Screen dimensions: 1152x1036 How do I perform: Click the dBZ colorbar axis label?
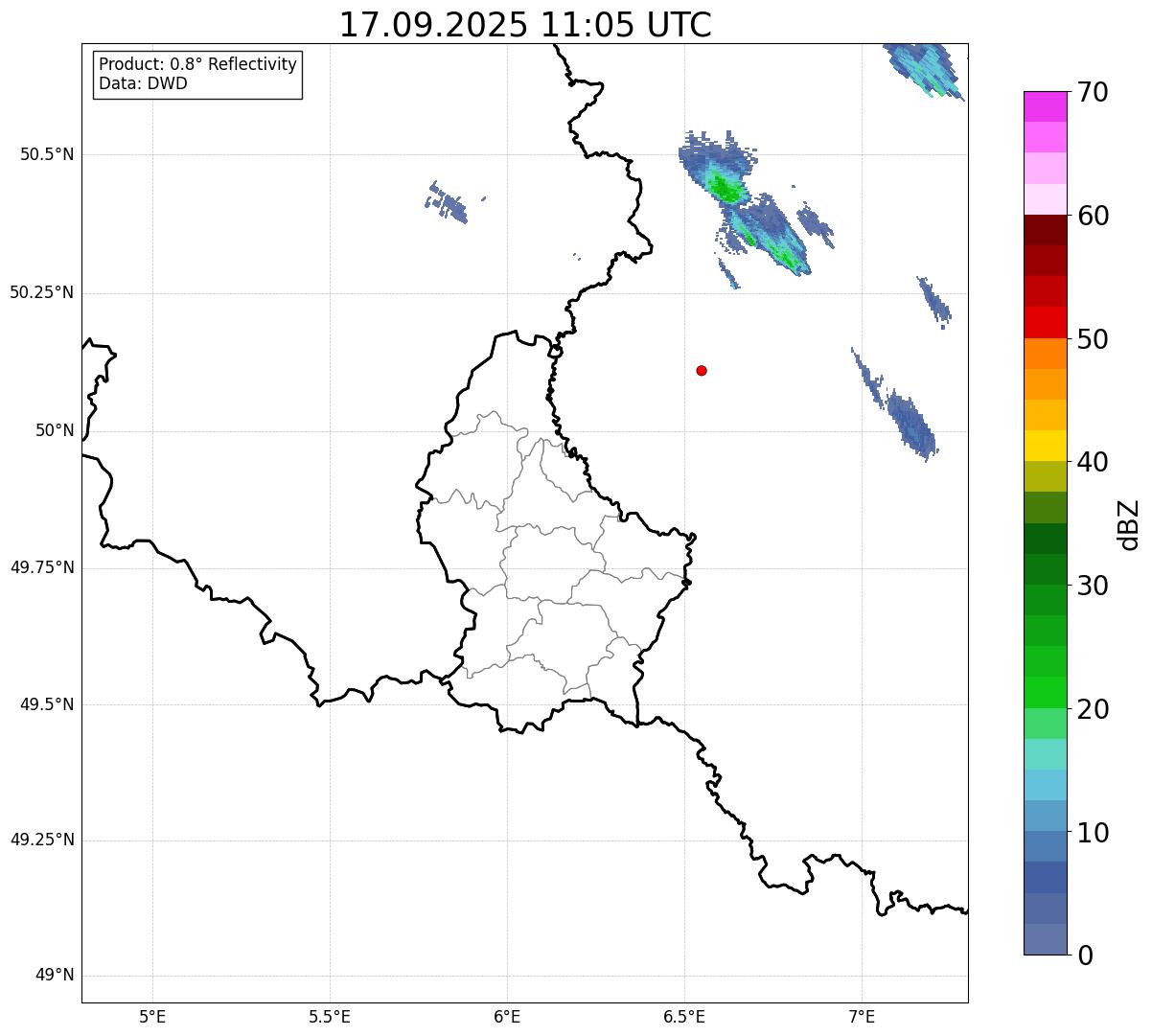pos(1129,524)
